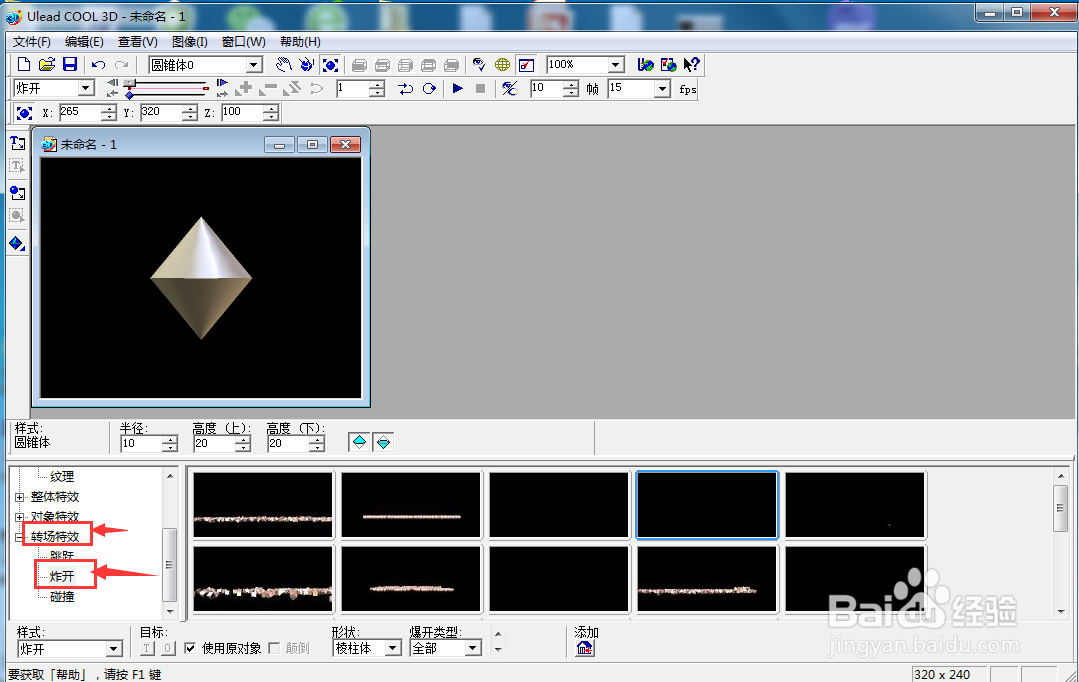Toggle the ping-pong loop mode button
The height and width of the screenshot is (682, 1079).
pos(406,88)
